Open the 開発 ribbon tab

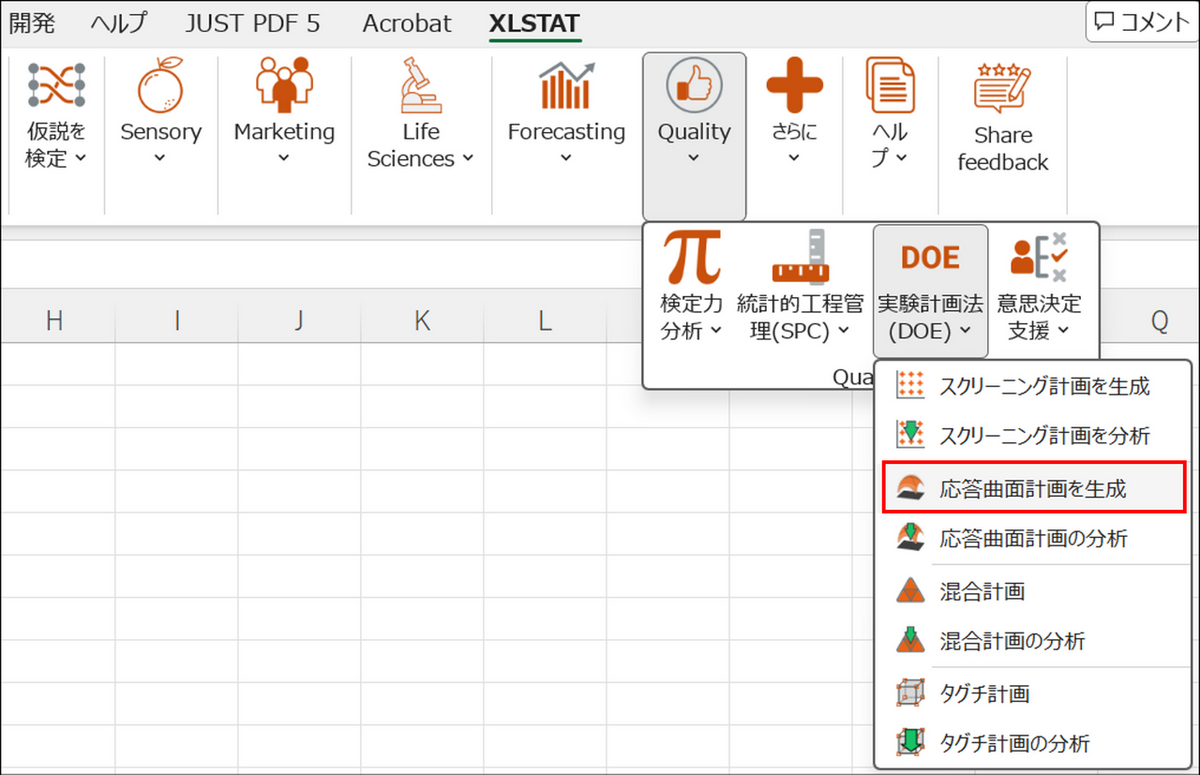(32, 23)
